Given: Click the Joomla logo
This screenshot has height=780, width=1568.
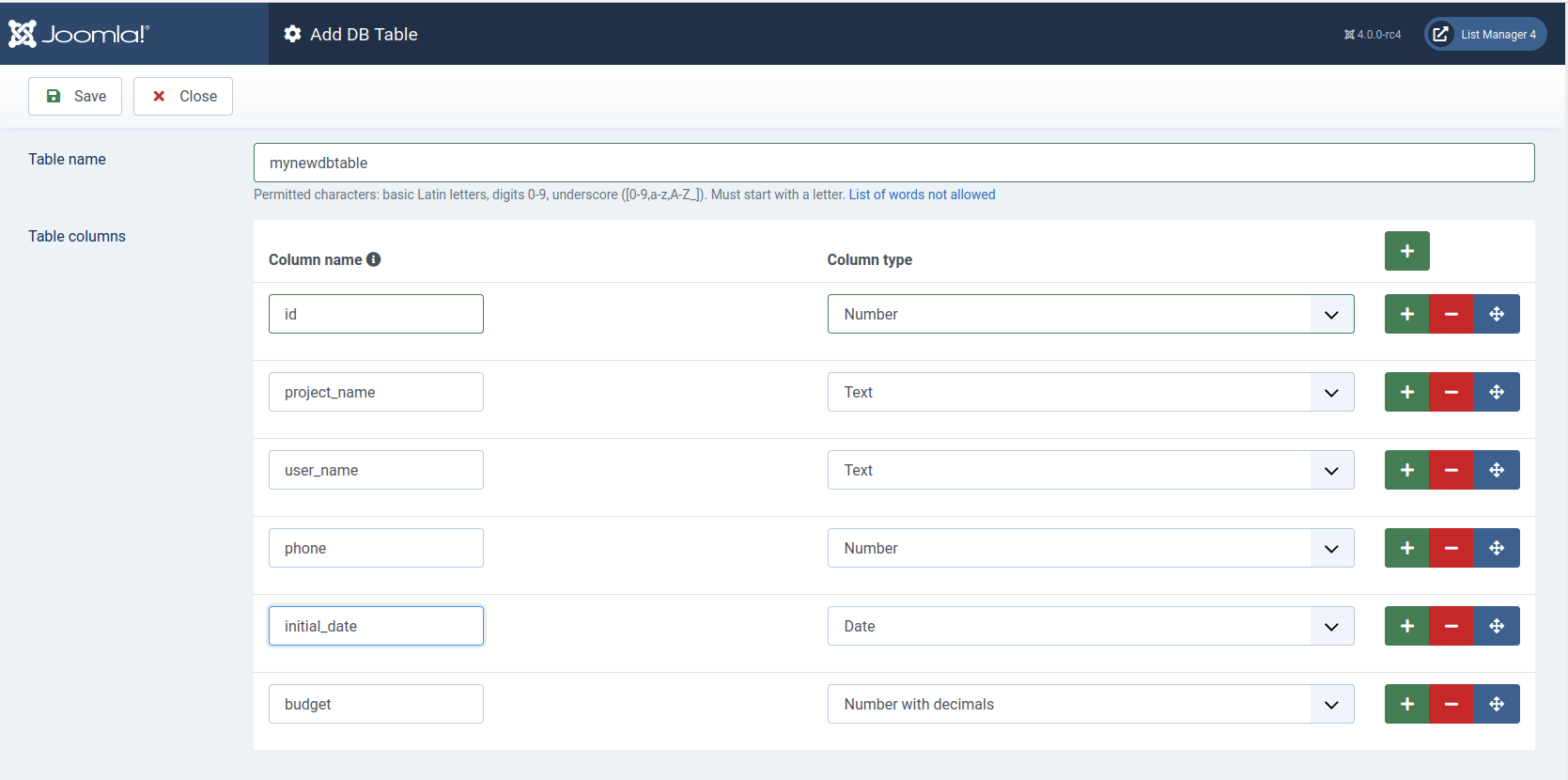Looking at the screenshot, I should click(x=79, y=34).
